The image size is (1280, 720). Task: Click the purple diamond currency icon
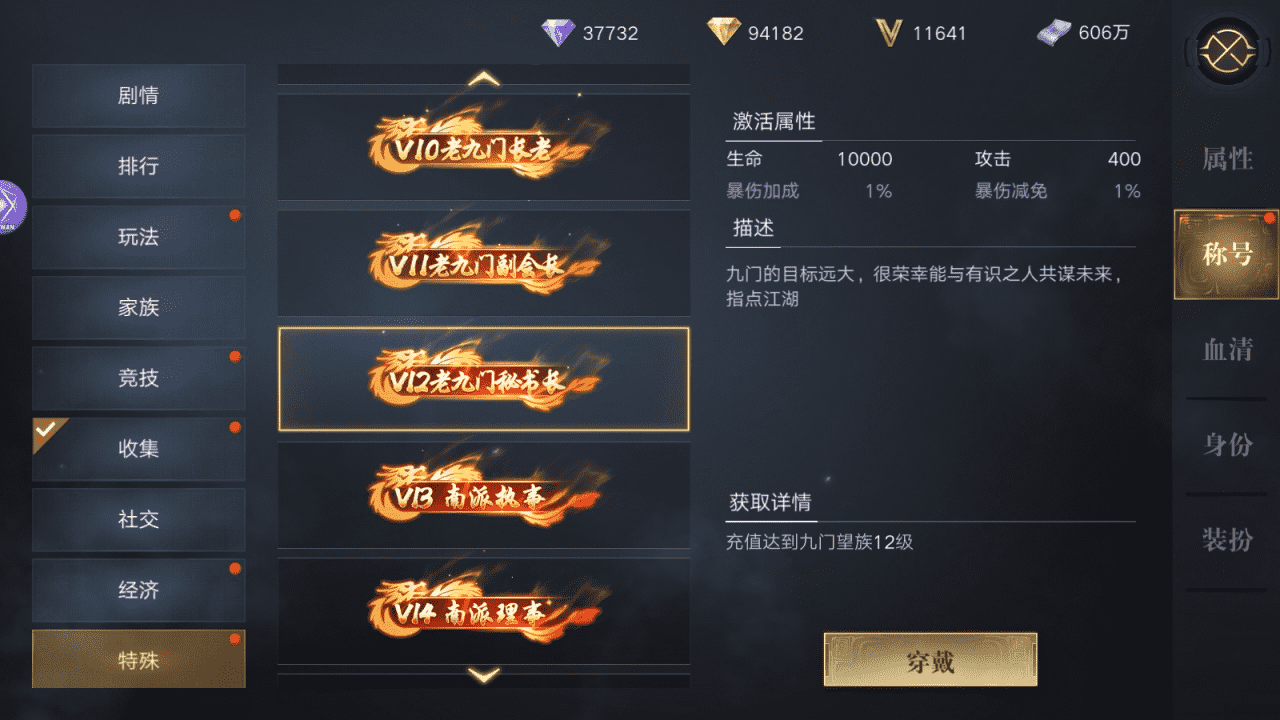pos(558,33)
